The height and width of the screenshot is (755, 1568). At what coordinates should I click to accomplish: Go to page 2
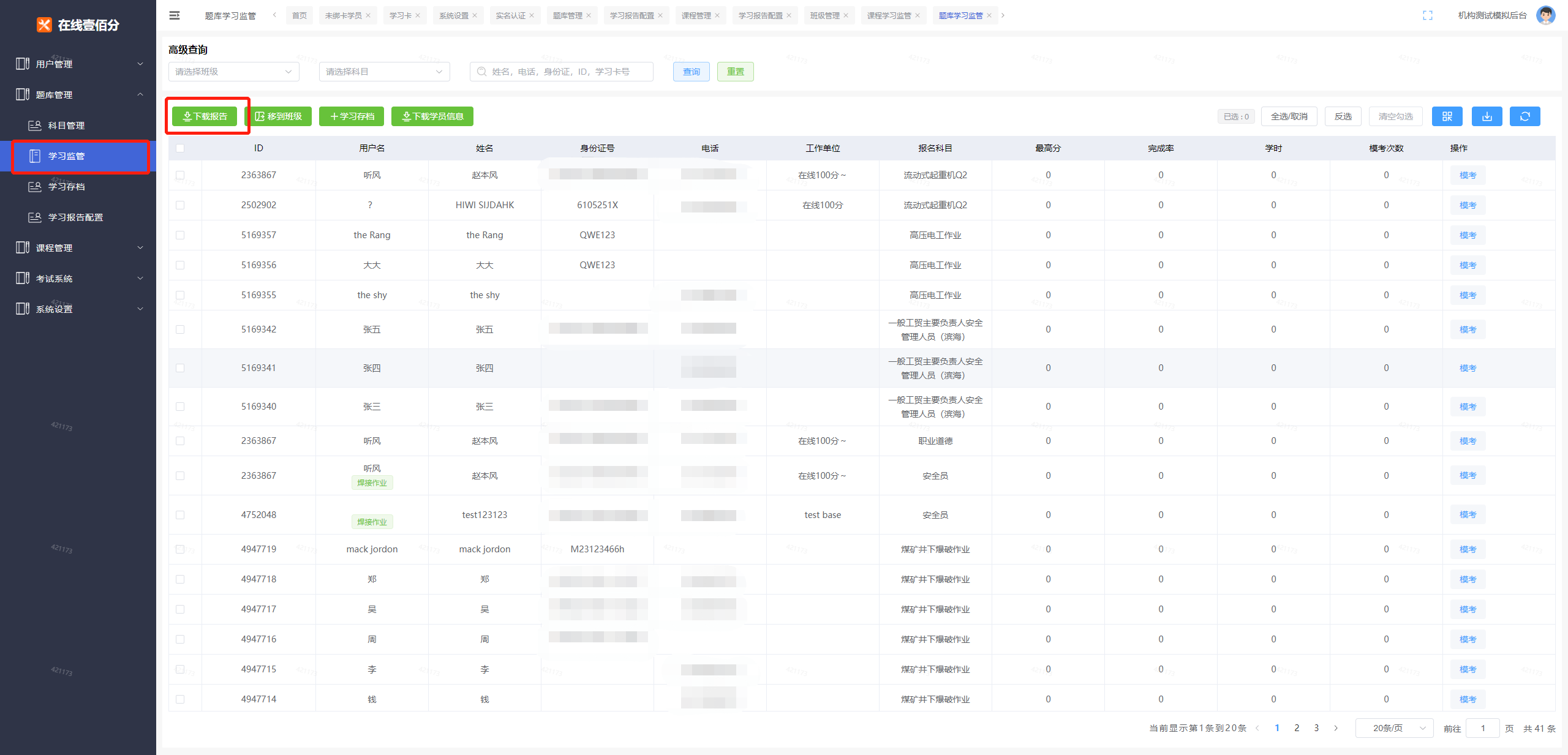(1297, 728)
